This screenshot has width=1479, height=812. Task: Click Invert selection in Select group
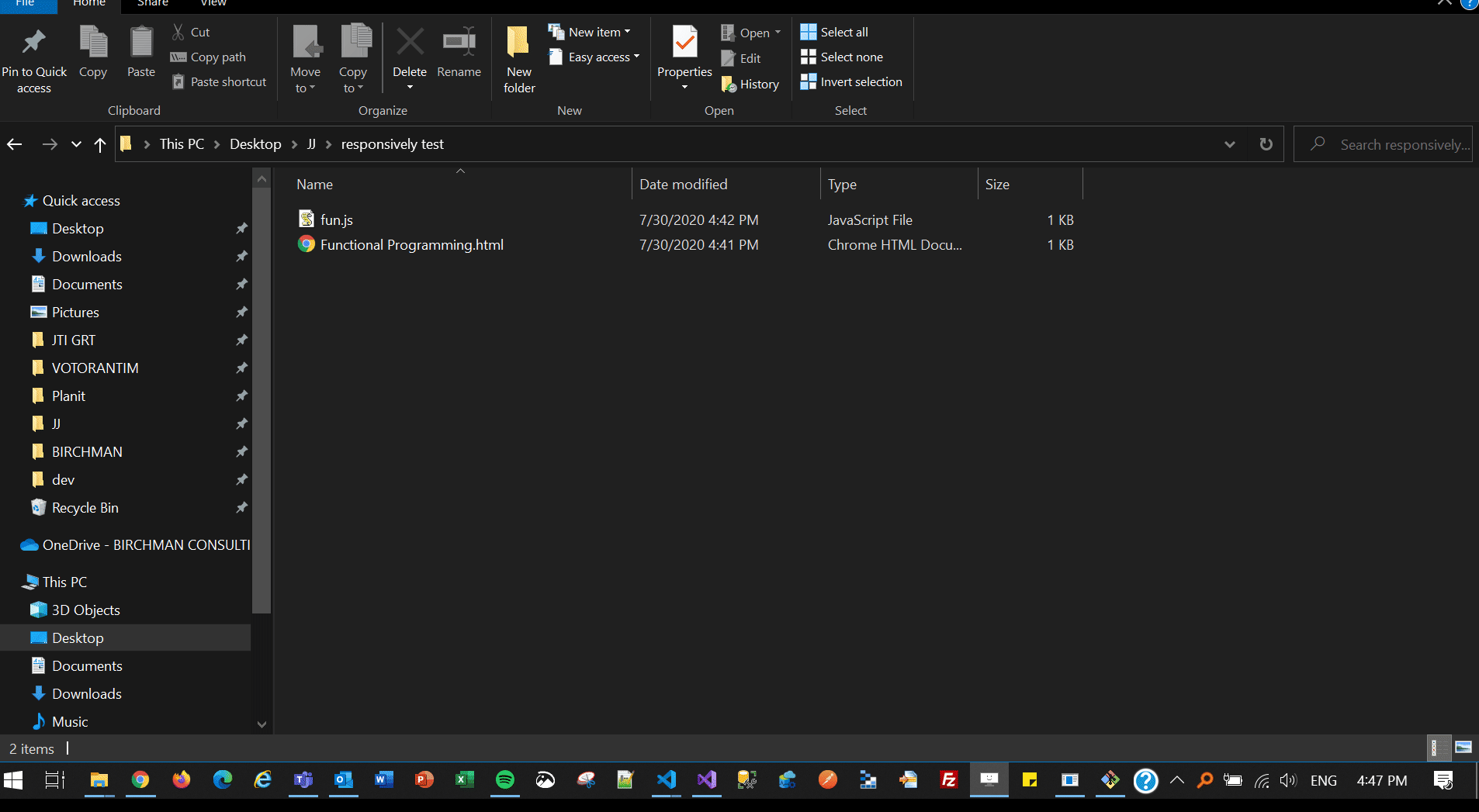(x=851, y=81)
